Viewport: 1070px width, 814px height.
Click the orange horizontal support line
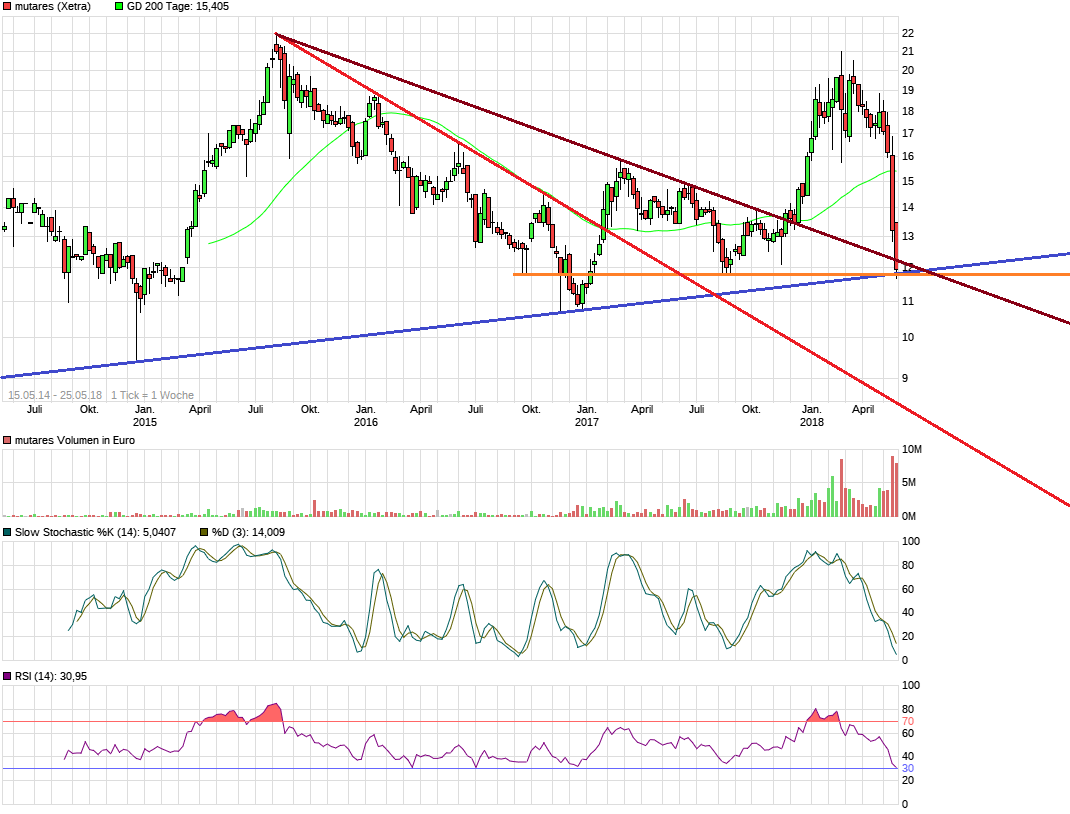[x=792, y=274]
